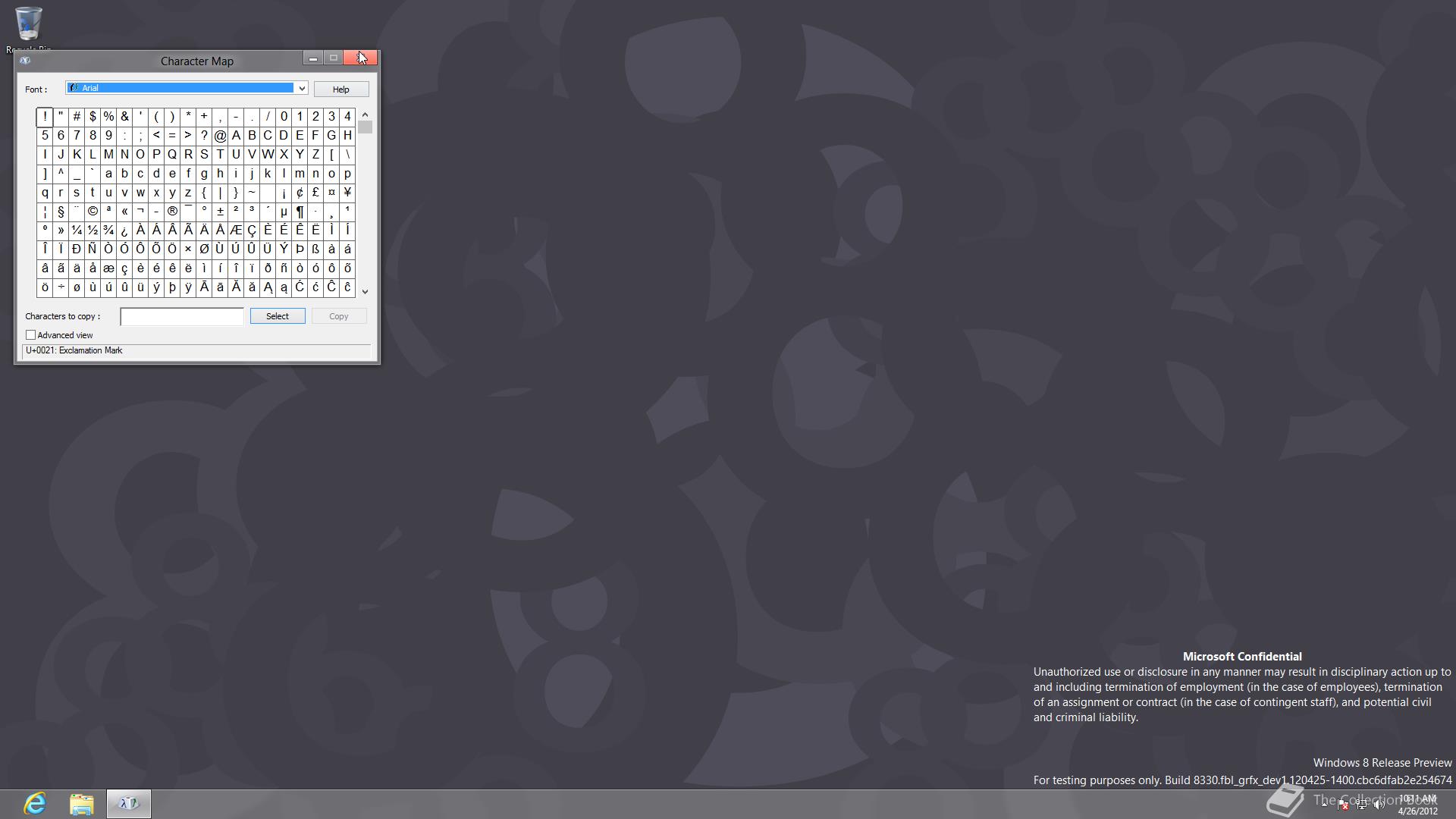Choose the one-half ½ fraction cell

pos(93,231)
